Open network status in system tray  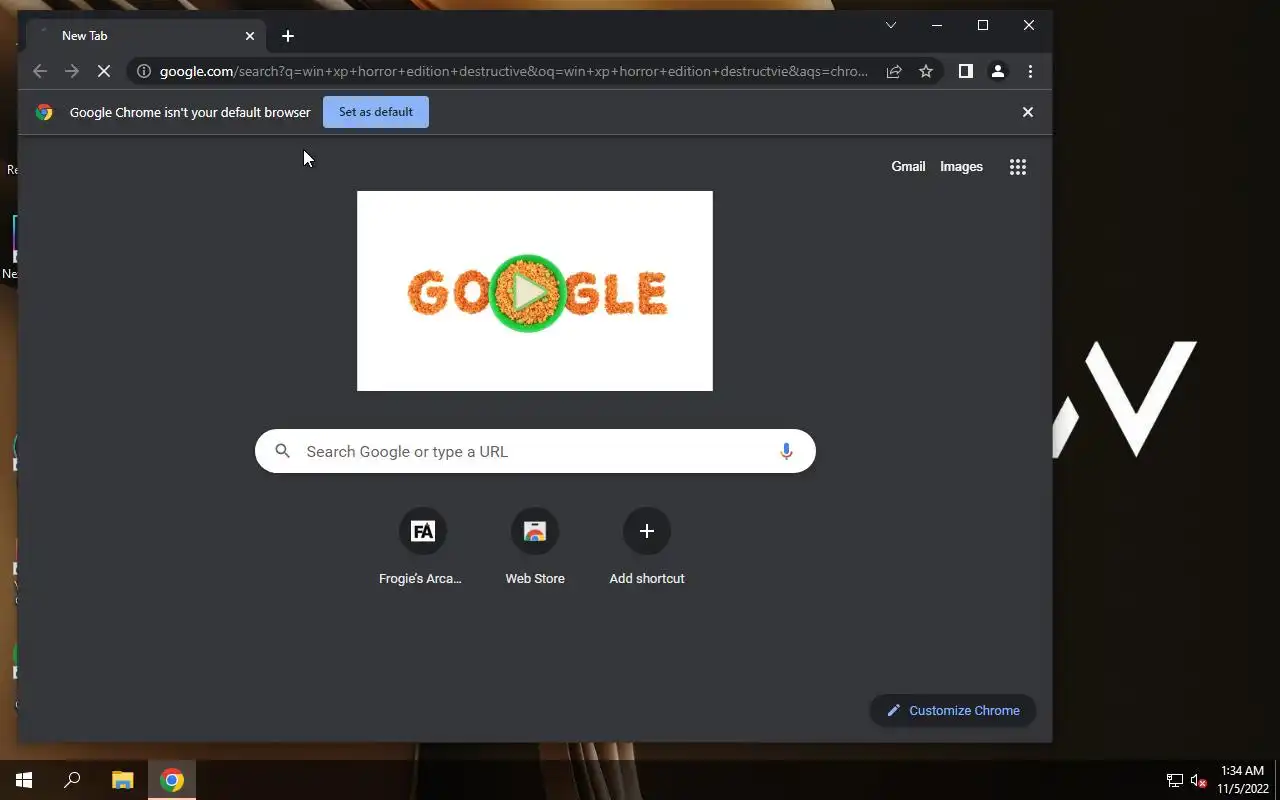coord(1175,780)
